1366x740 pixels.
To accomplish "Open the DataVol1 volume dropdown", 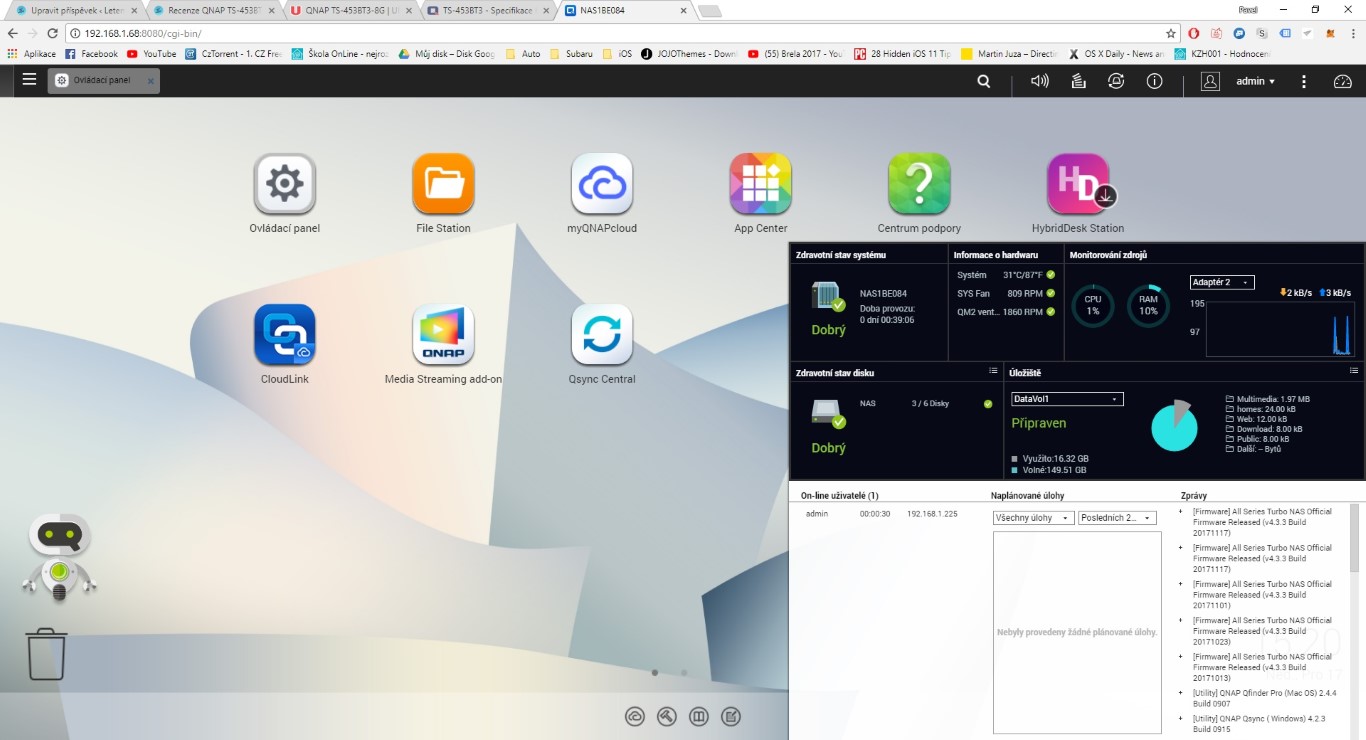I will (x=1067, y=399).
